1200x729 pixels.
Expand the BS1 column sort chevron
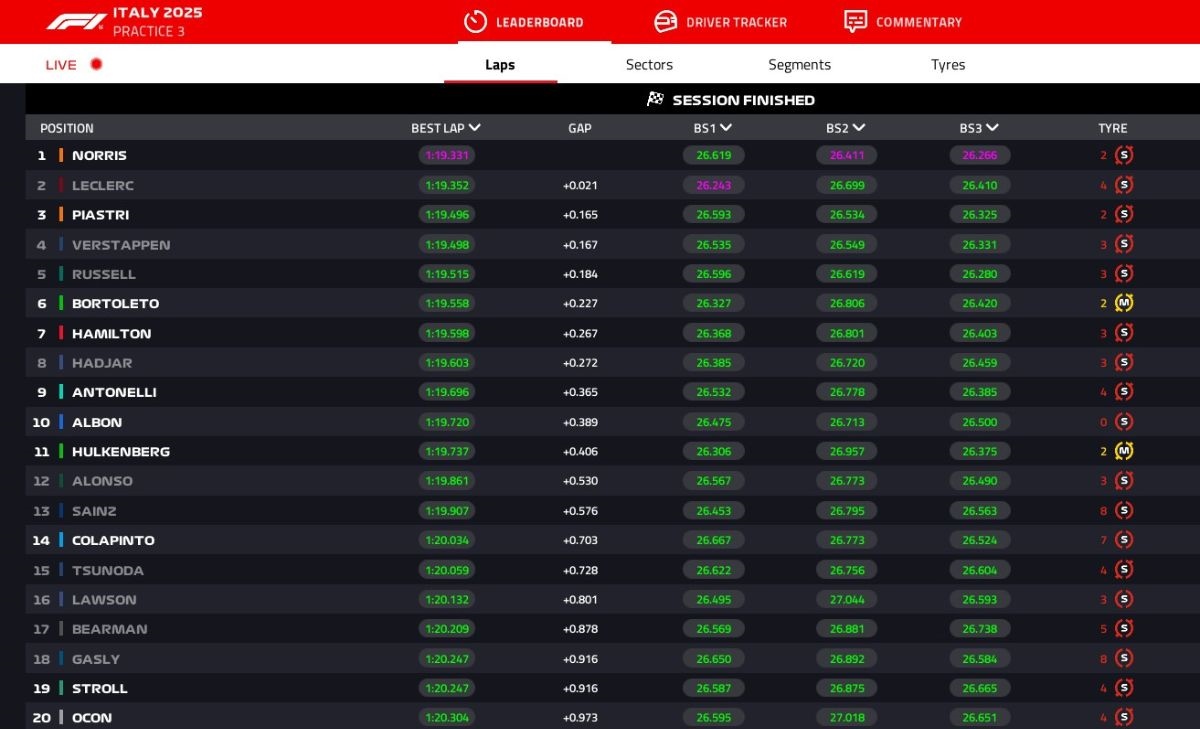click(726, 127)
